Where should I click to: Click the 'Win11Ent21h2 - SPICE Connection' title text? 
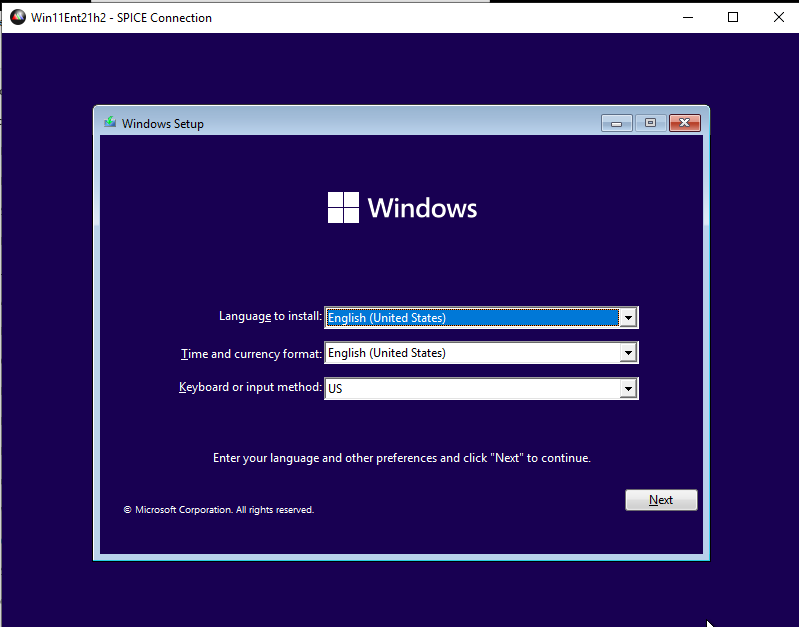(x=121, y=18)
